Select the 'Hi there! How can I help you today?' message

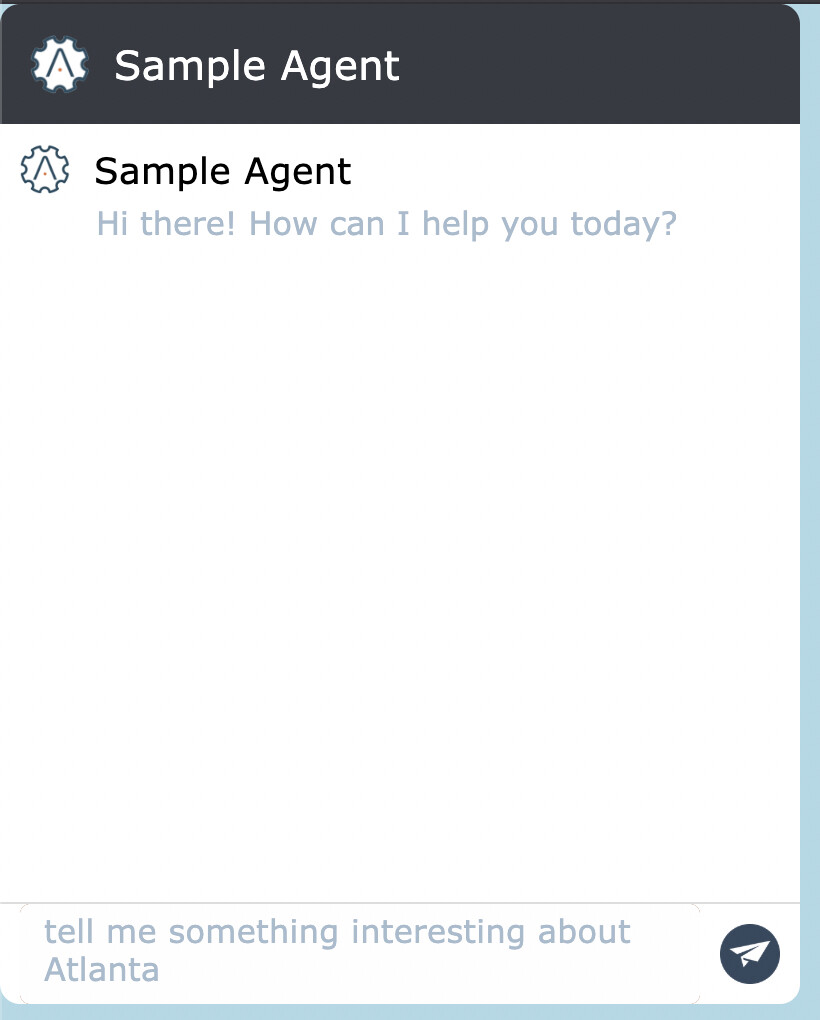coord(386,224)
